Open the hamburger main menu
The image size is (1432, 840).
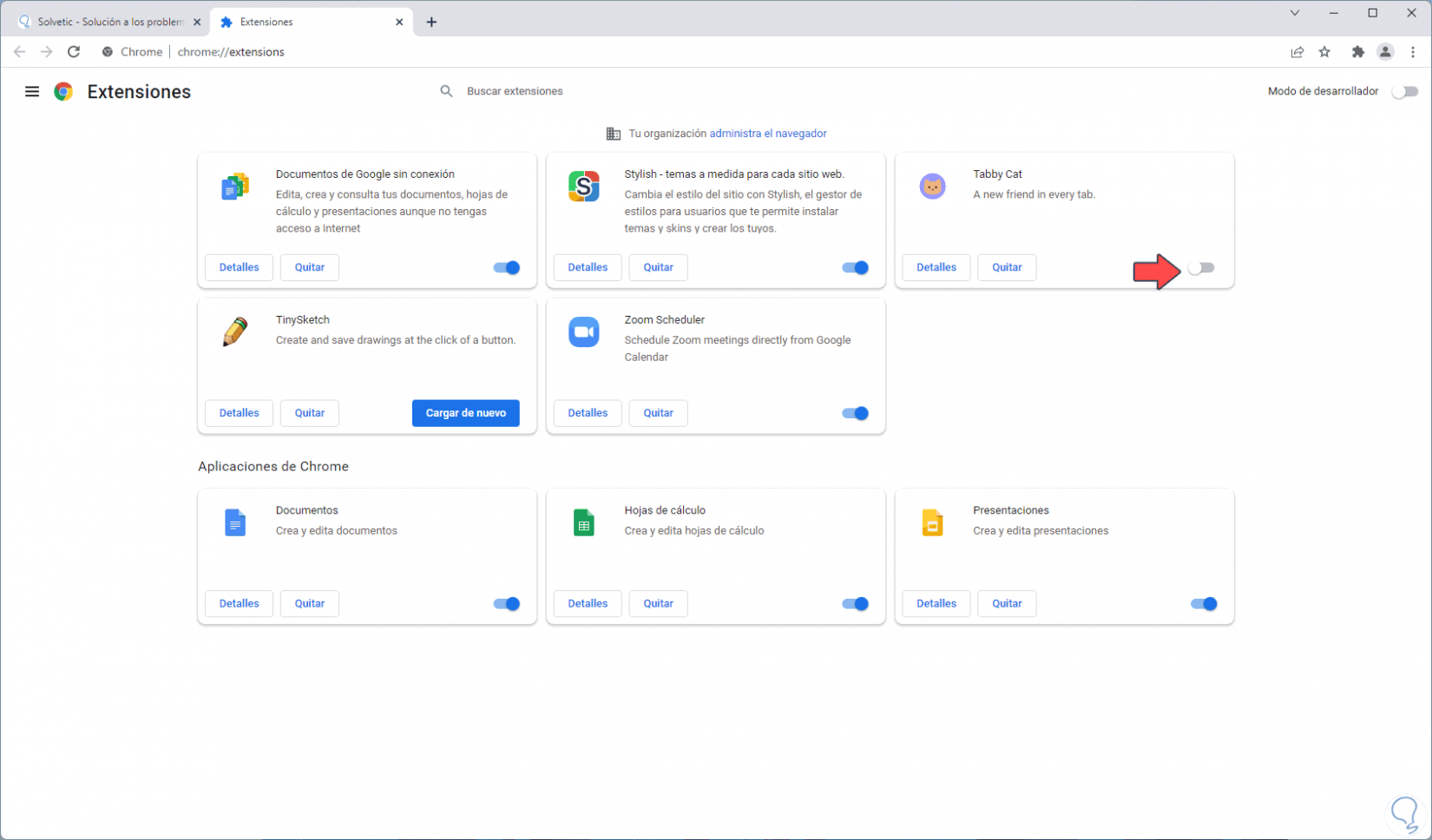[32, 91]
